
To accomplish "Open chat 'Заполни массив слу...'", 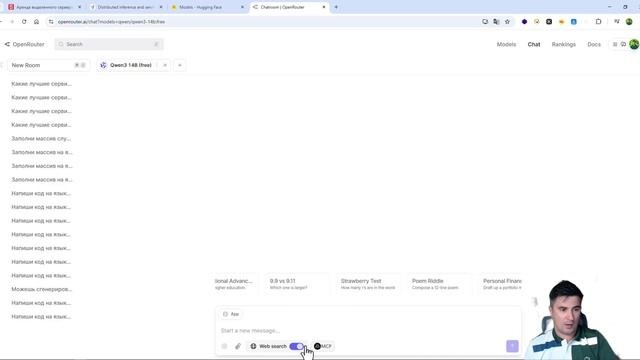I will tap(41, 138).
